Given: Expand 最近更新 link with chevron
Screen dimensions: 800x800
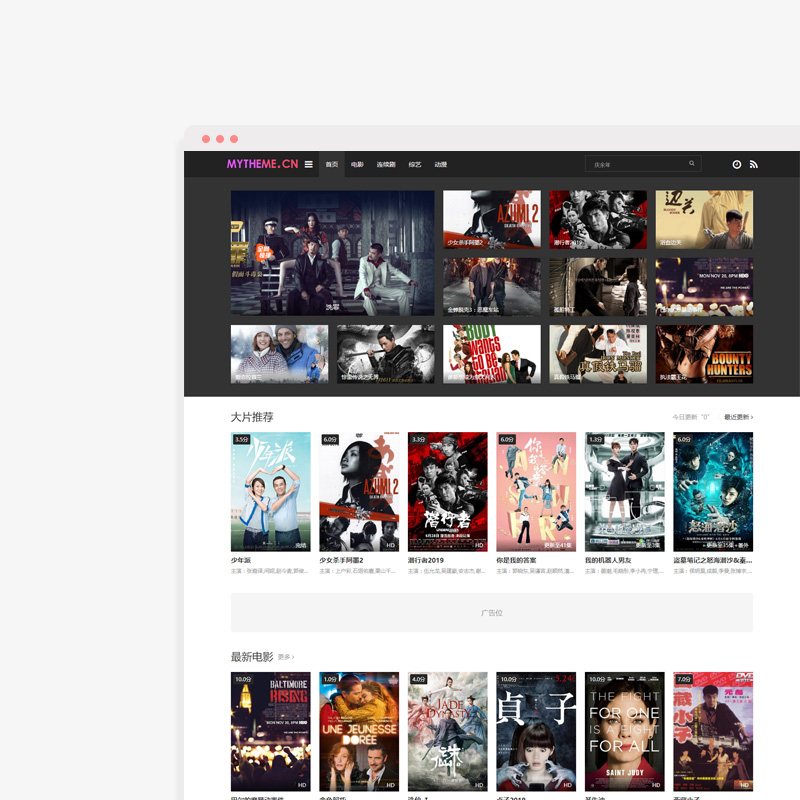Looking at the screenshot, I should [x=739, y=417].
